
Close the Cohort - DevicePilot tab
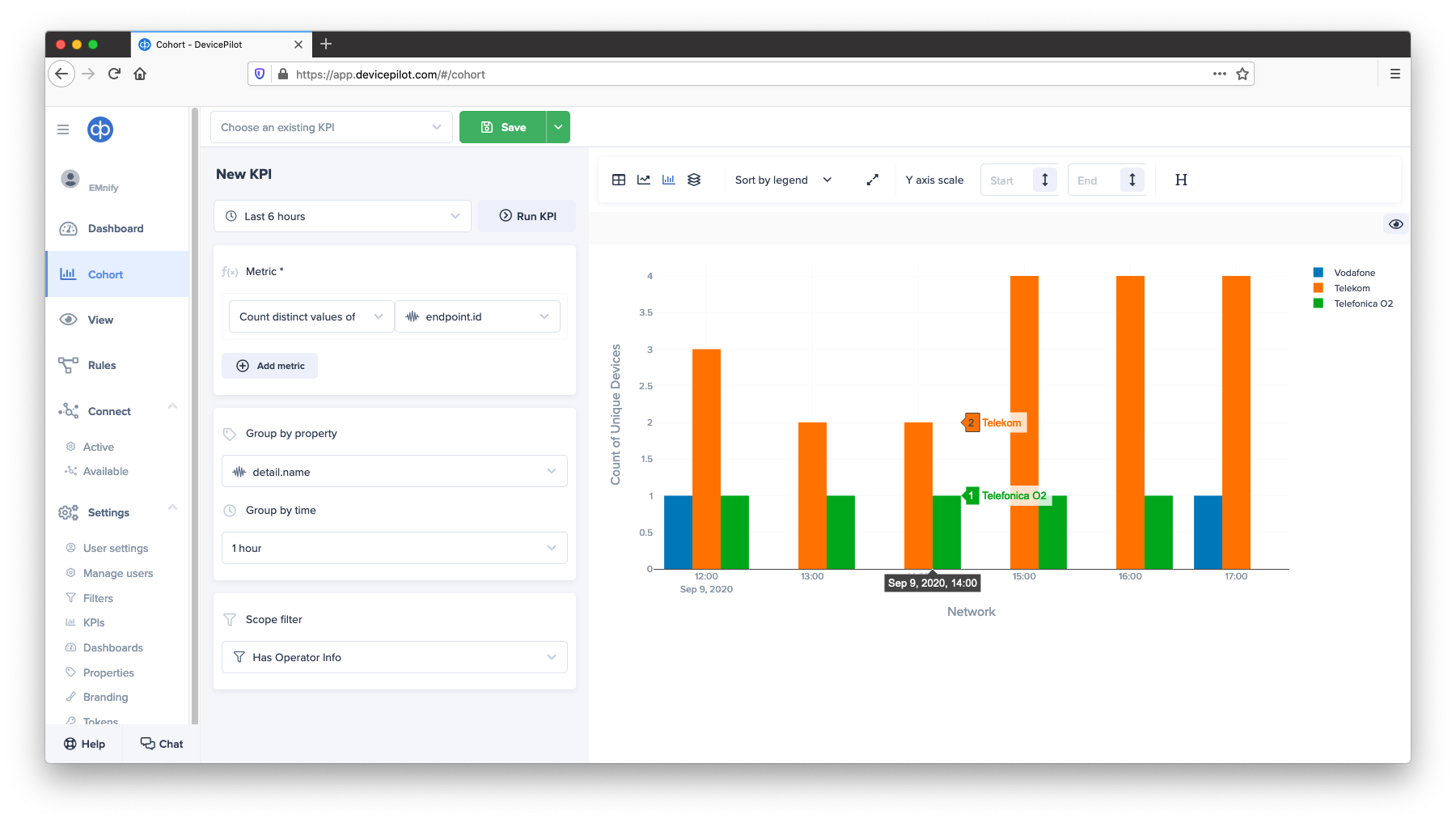click(x=298, y=45)
